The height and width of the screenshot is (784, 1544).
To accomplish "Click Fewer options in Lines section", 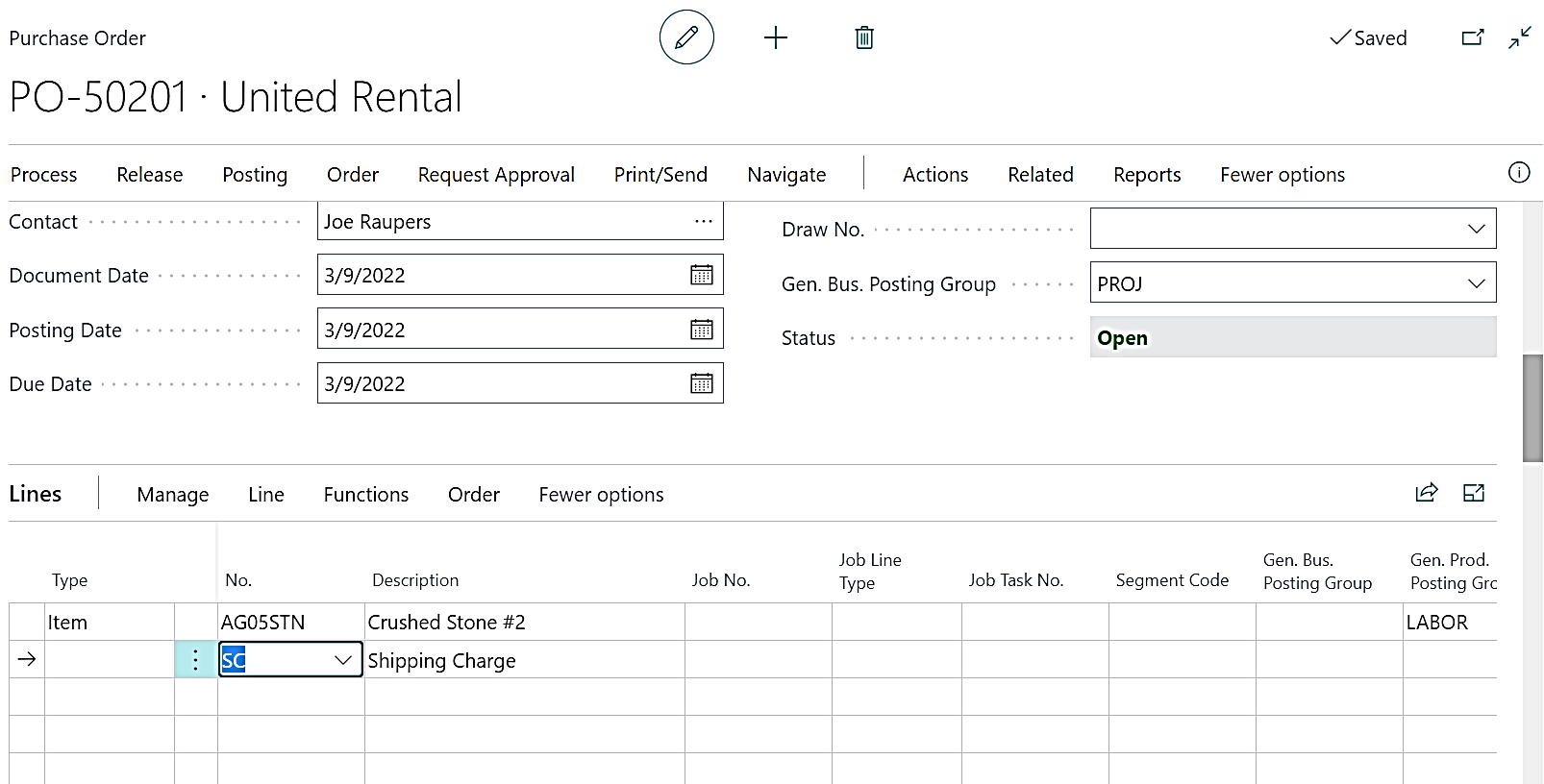I will [x=601, y=494].
